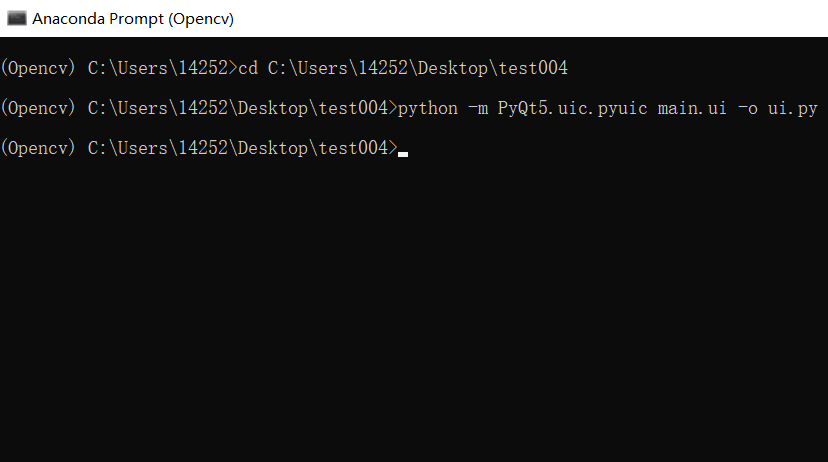The height and width of the screenshot is (462, 828).
Task: Click the second line prompt path ending test004
Action: pos(238,108)
